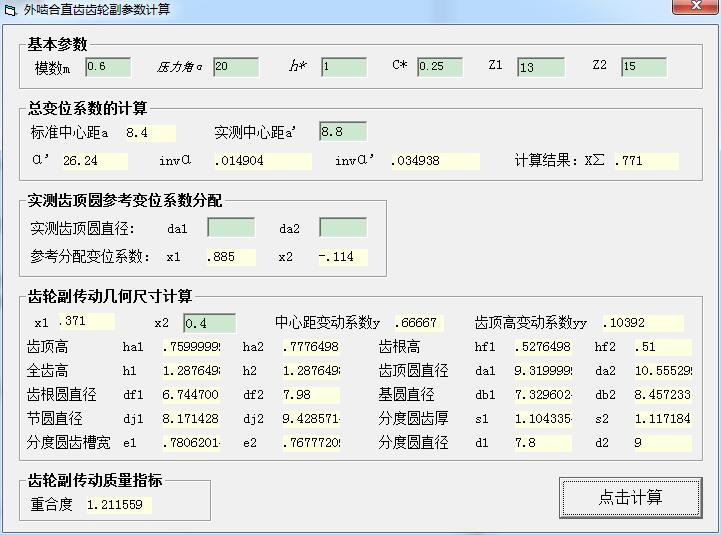Select the db2 value 8.457233
Image resolution: width=721 pixels, height=535 pixels.
663,395
